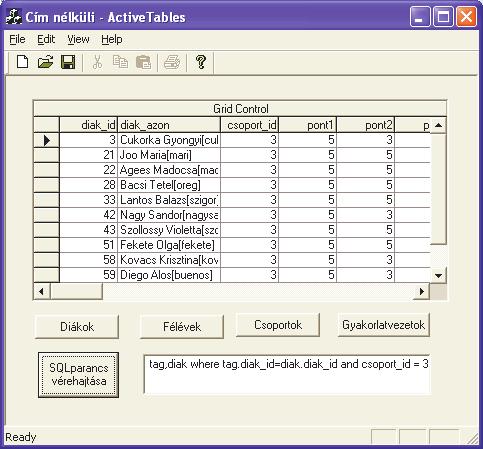Click the diak_id cell with value 59

click(88, 275)
